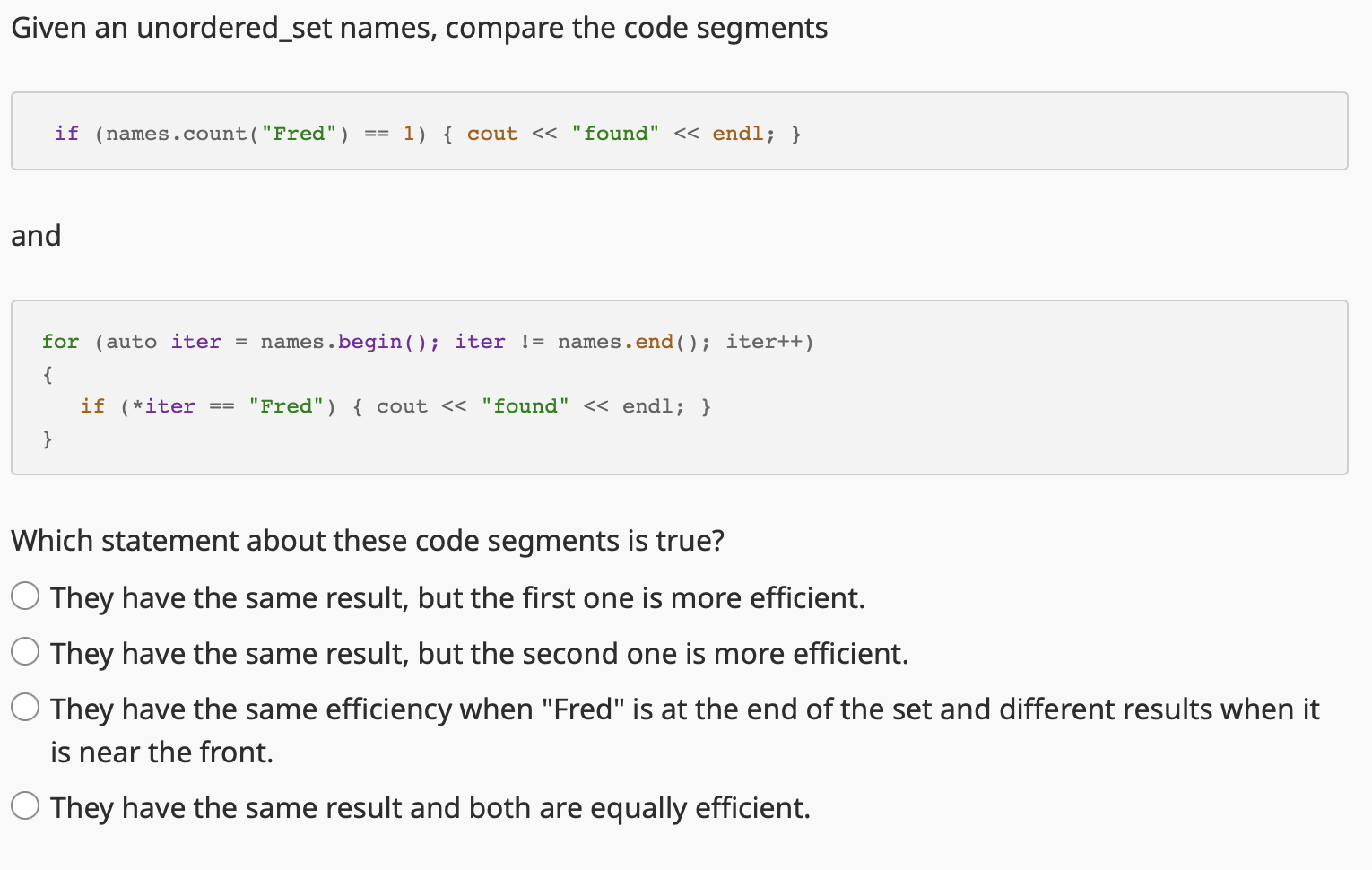Viewport: 1372px width, 870px height.
Task: Click the endl keyword in the first snippet
Action: tap(737, 133)
